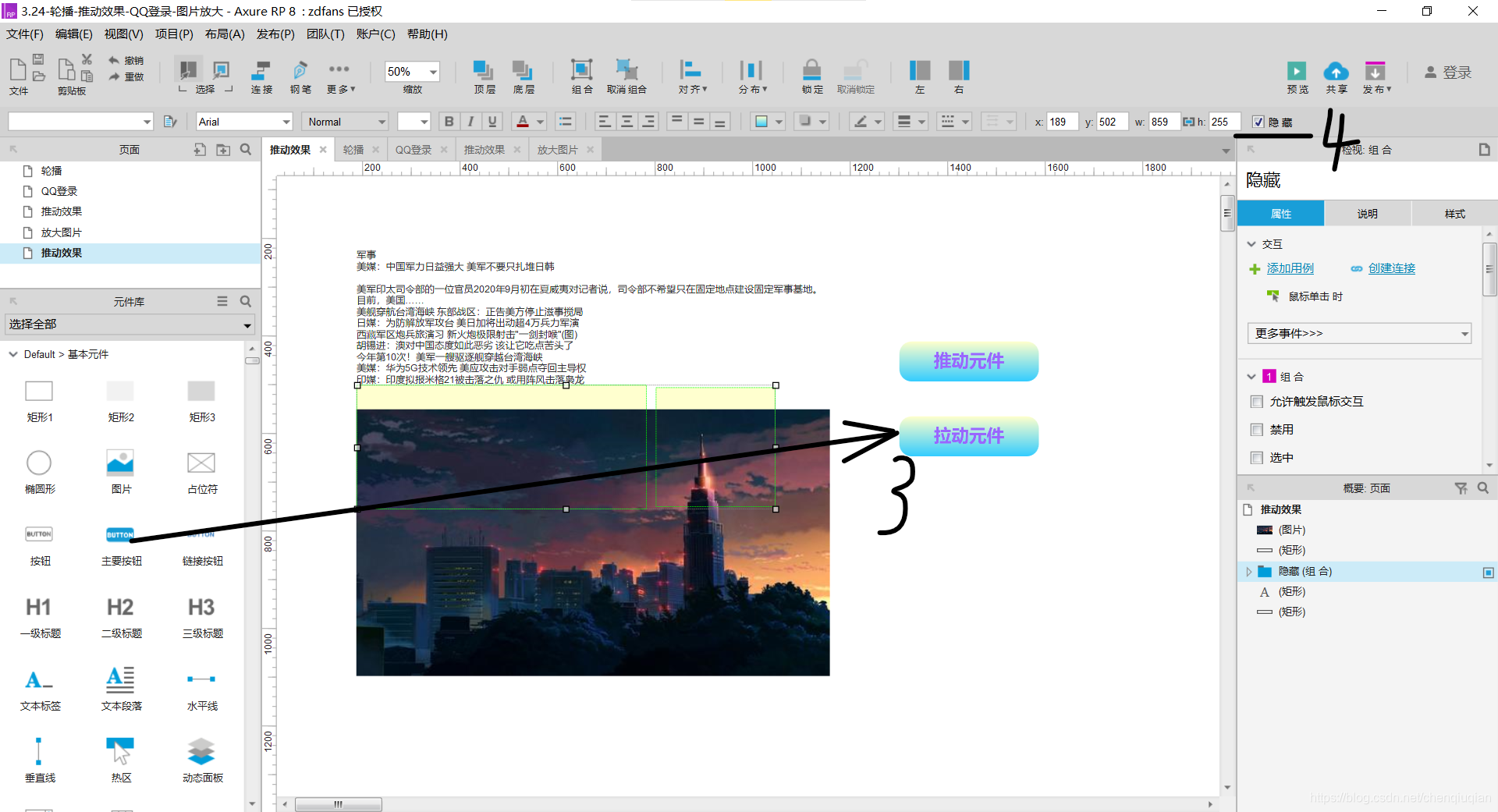Open the fill color picker
Image resolution: width=1498 pixels, height=812 pixels.
pyautogui.click(x=769, y=122)
